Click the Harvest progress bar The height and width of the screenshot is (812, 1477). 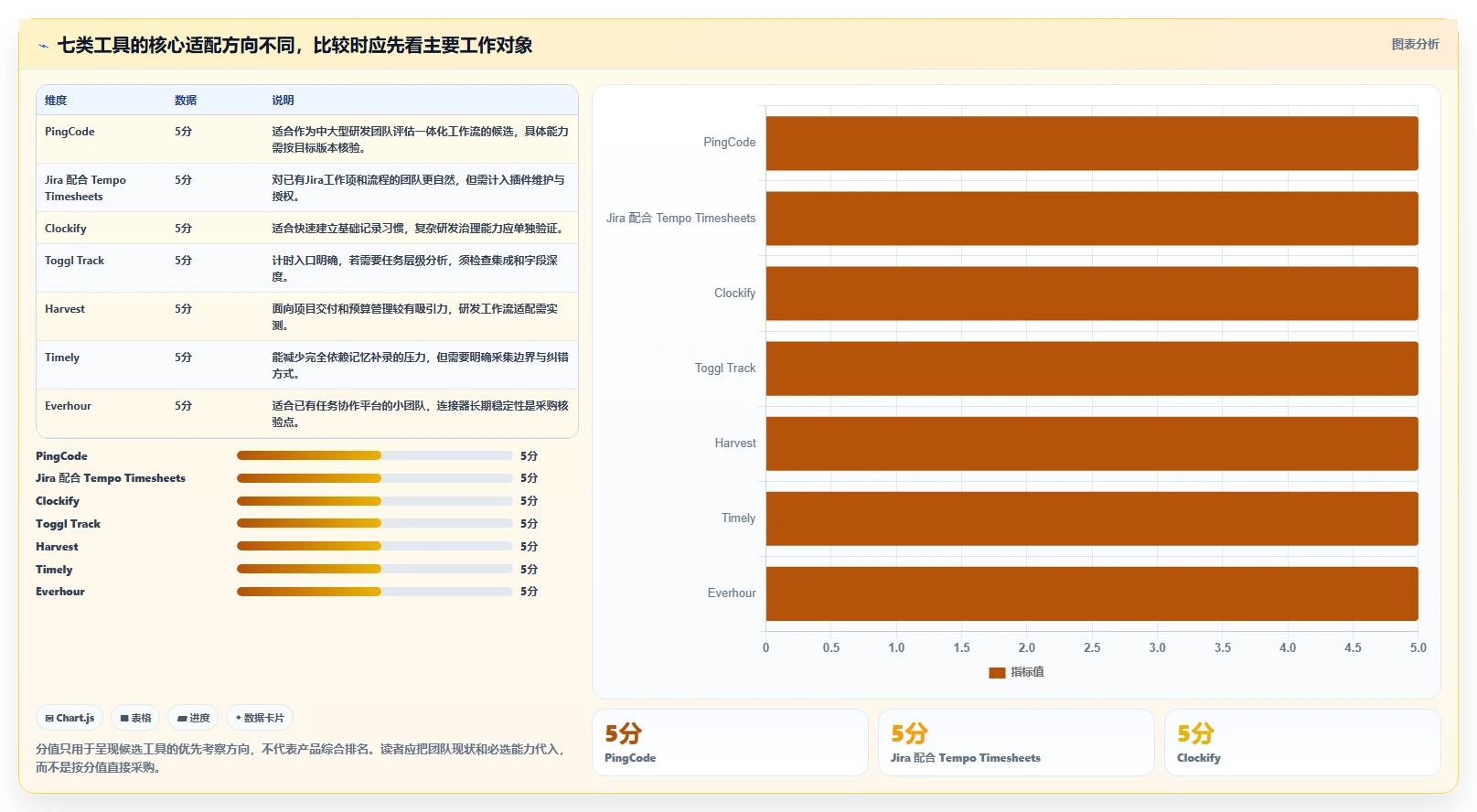(x=375, y=546)
